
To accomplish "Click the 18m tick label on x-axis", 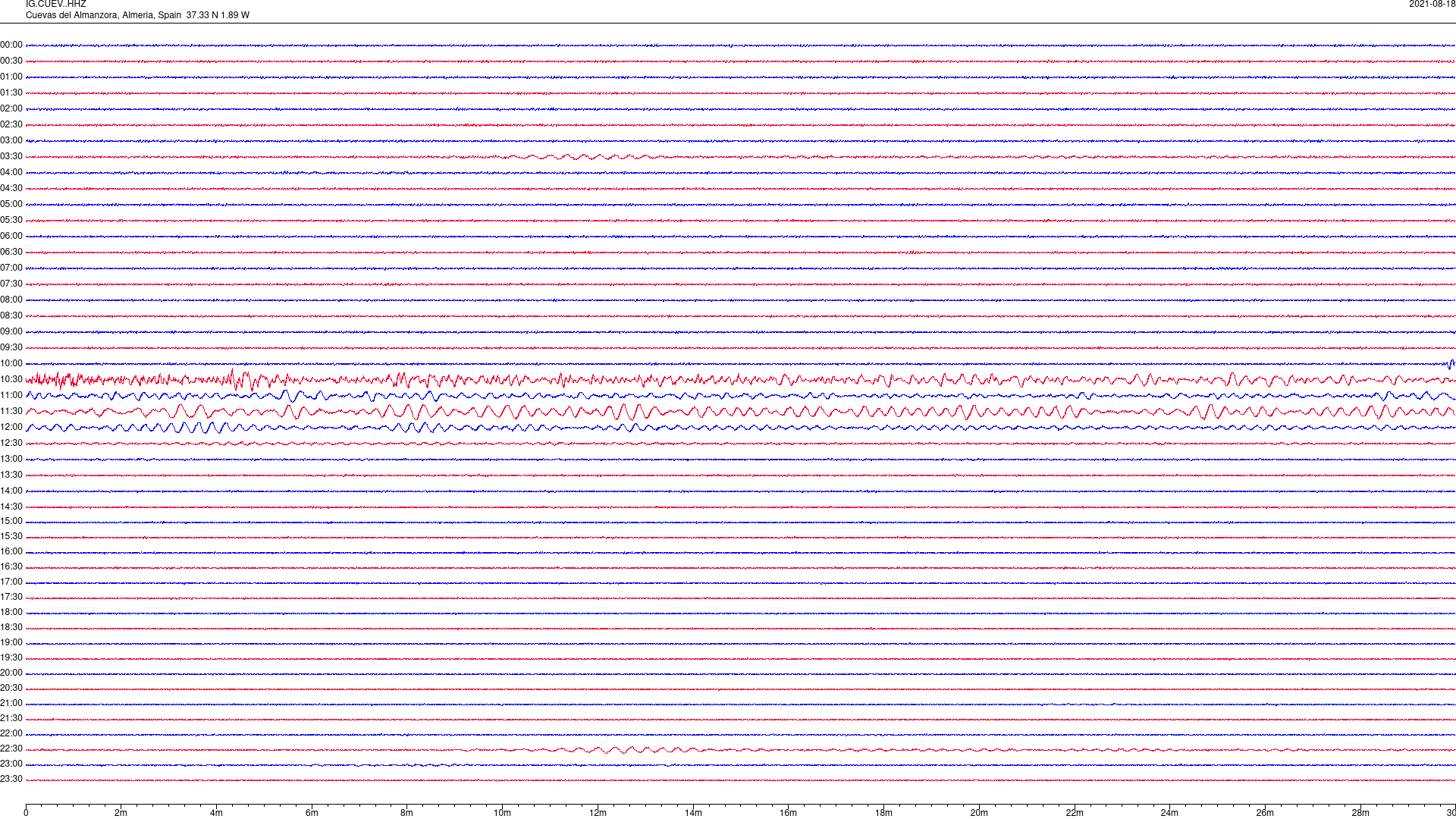I will click(883, 813).
